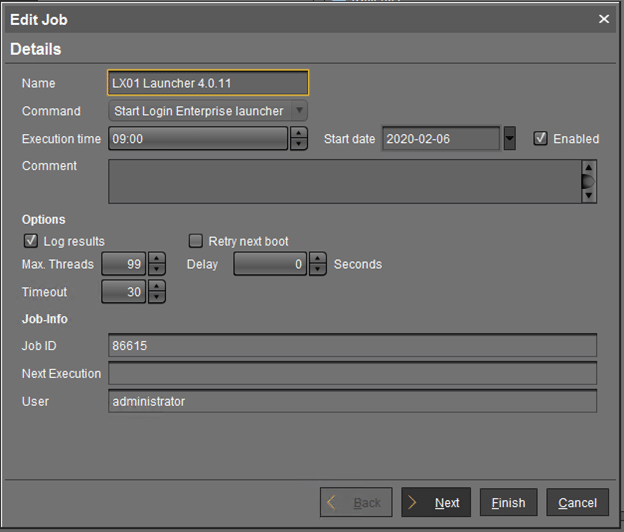
Task: Click Comment scrollbar up arrow
Action: 589,167
